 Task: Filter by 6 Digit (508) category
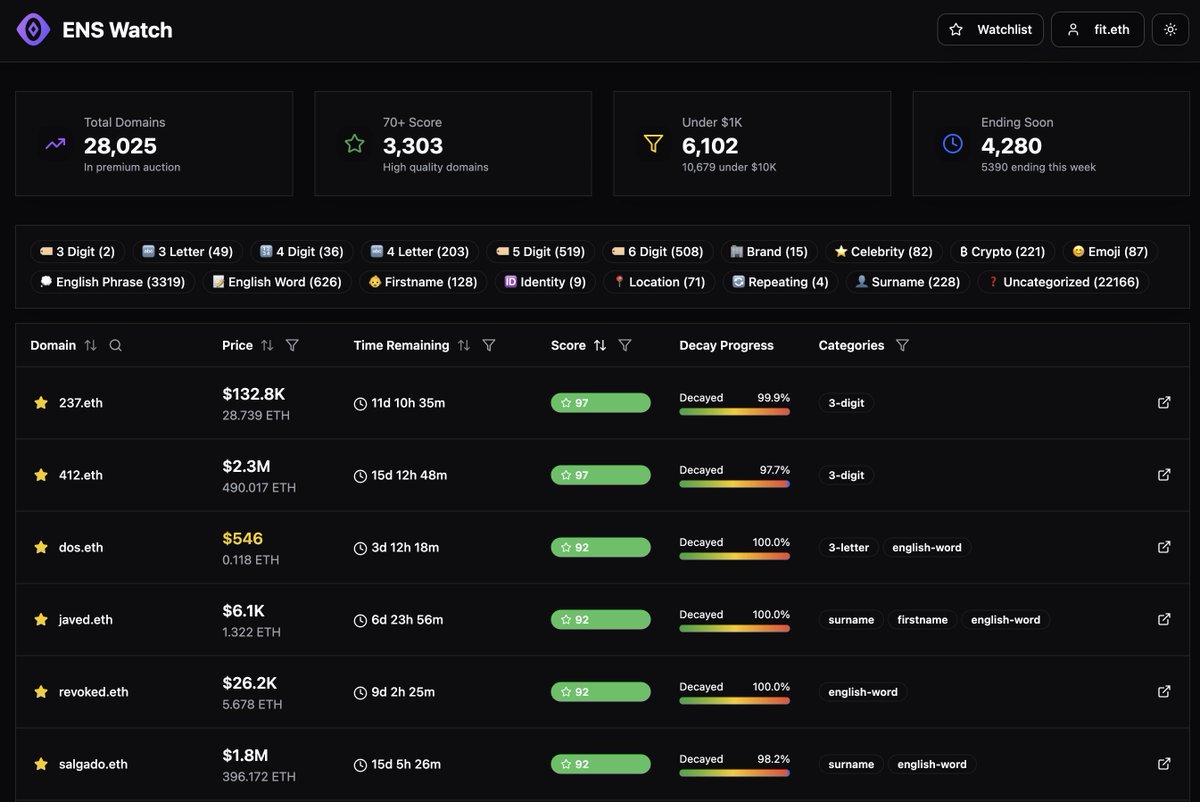[x=657, y=252]
